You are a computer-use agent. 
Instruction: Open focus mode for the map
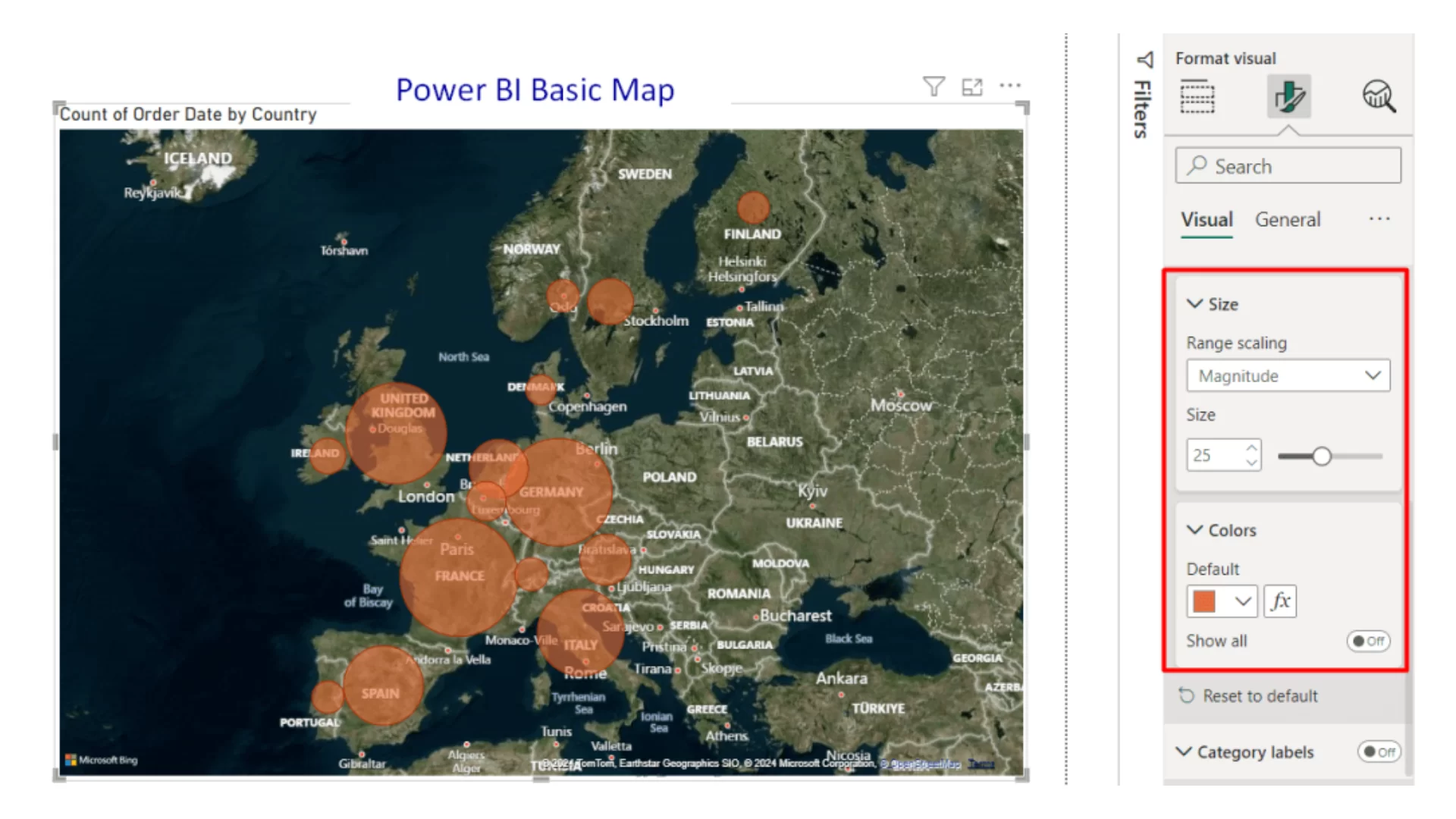(972, 87)
